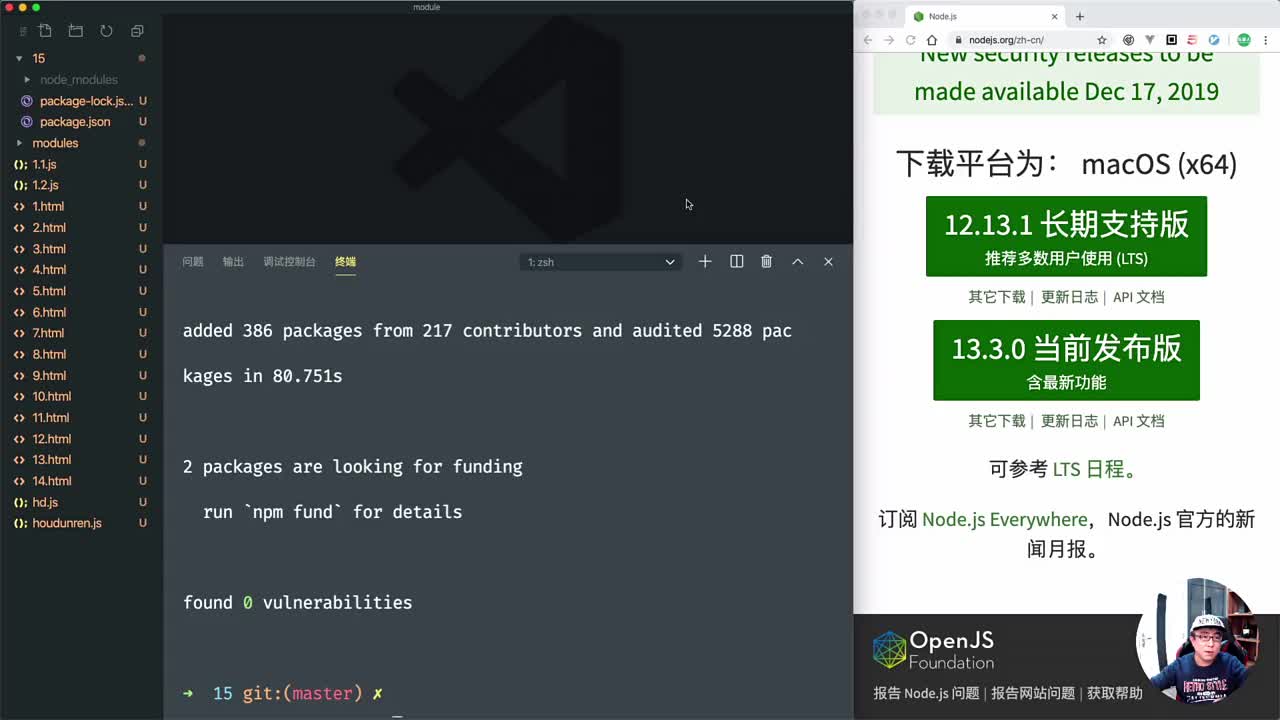Open Chrome home page icon

[x=932, y=40]
